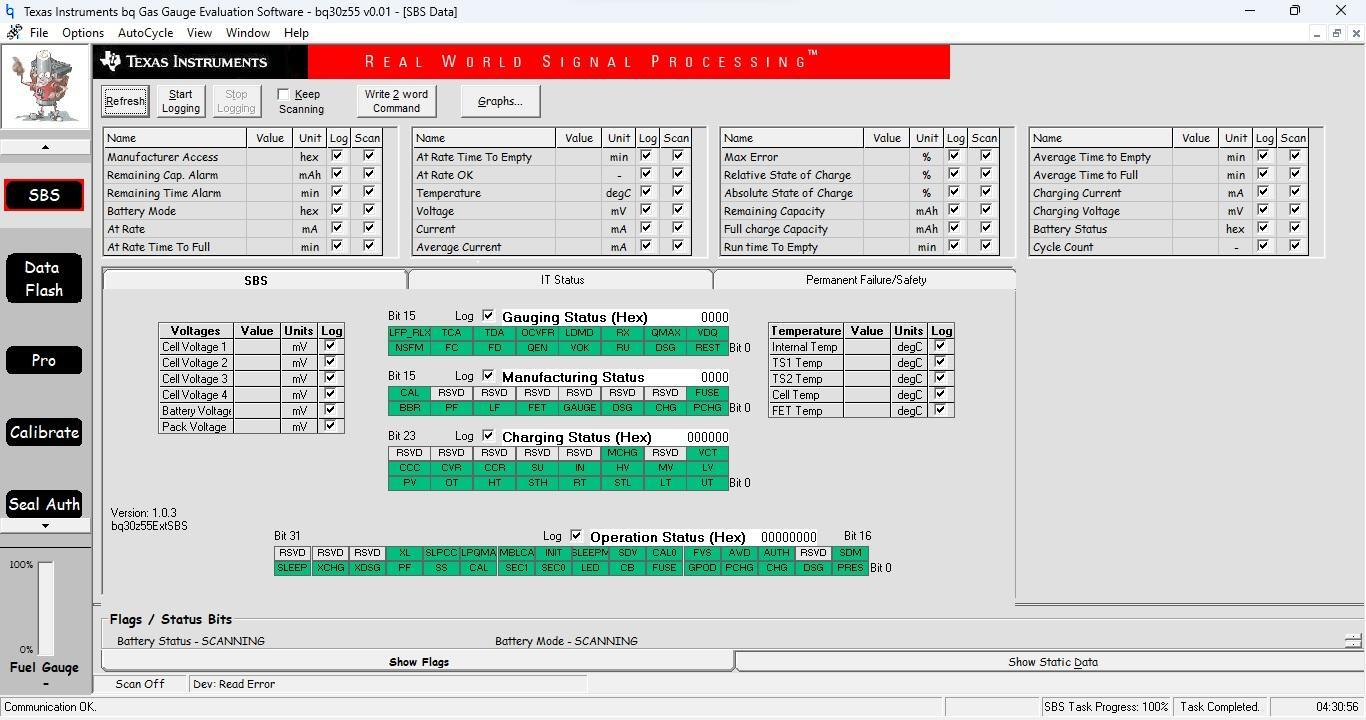Click the CAL bit in Manufacturing Status
The width and height of the screenshot is (1366, 720).
coord(409,393)
